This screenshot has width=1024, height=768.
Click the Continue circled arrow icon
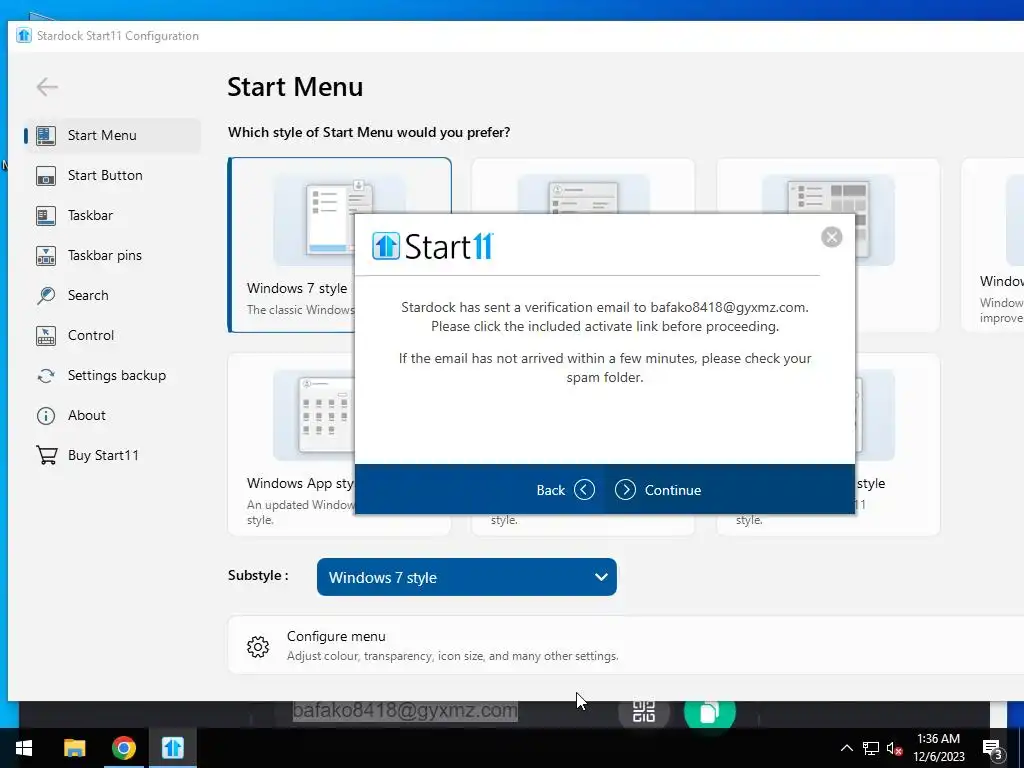point(625,490)
